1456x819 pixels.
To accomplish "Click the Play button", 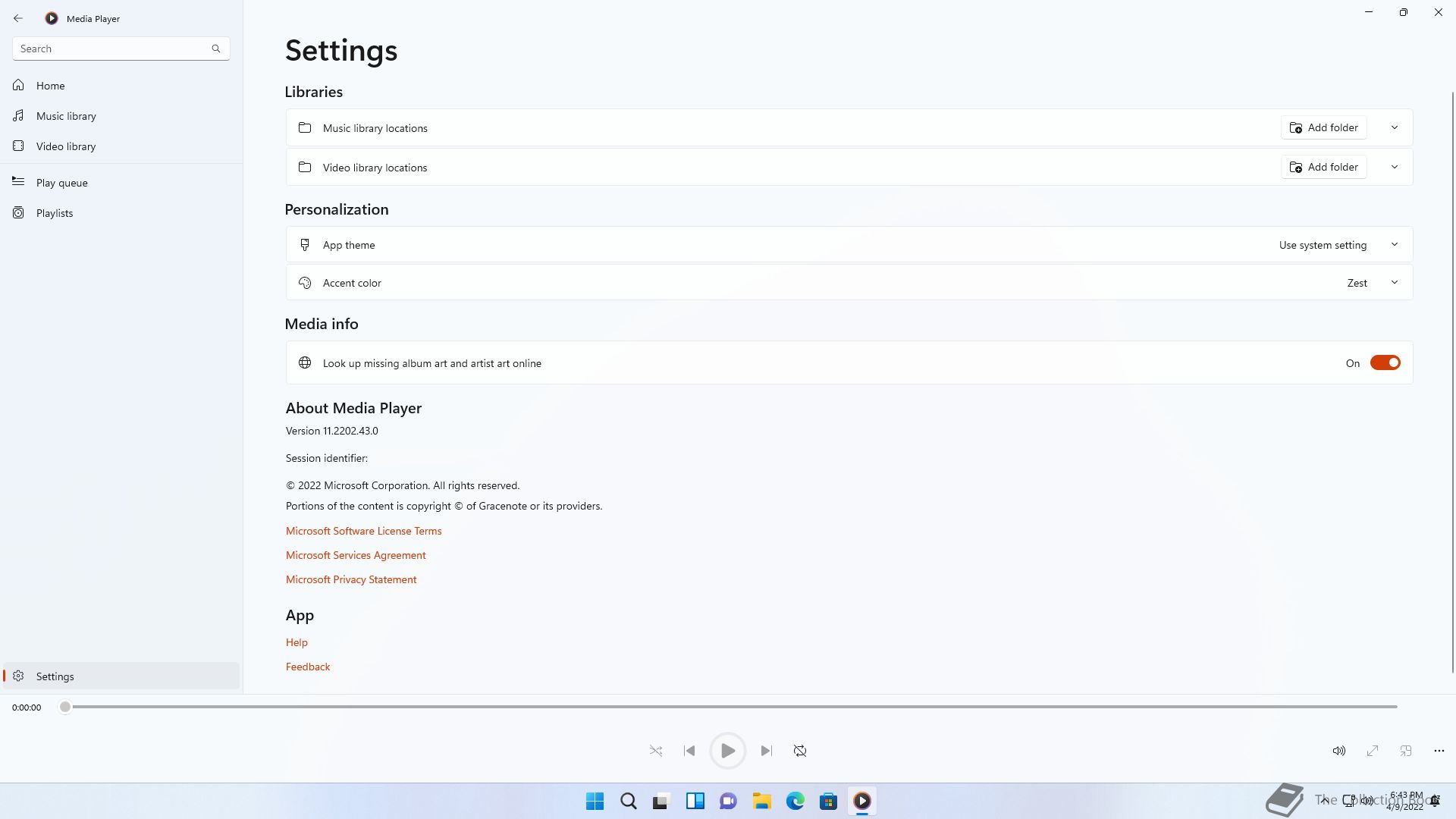I will [x=727, y=751].
